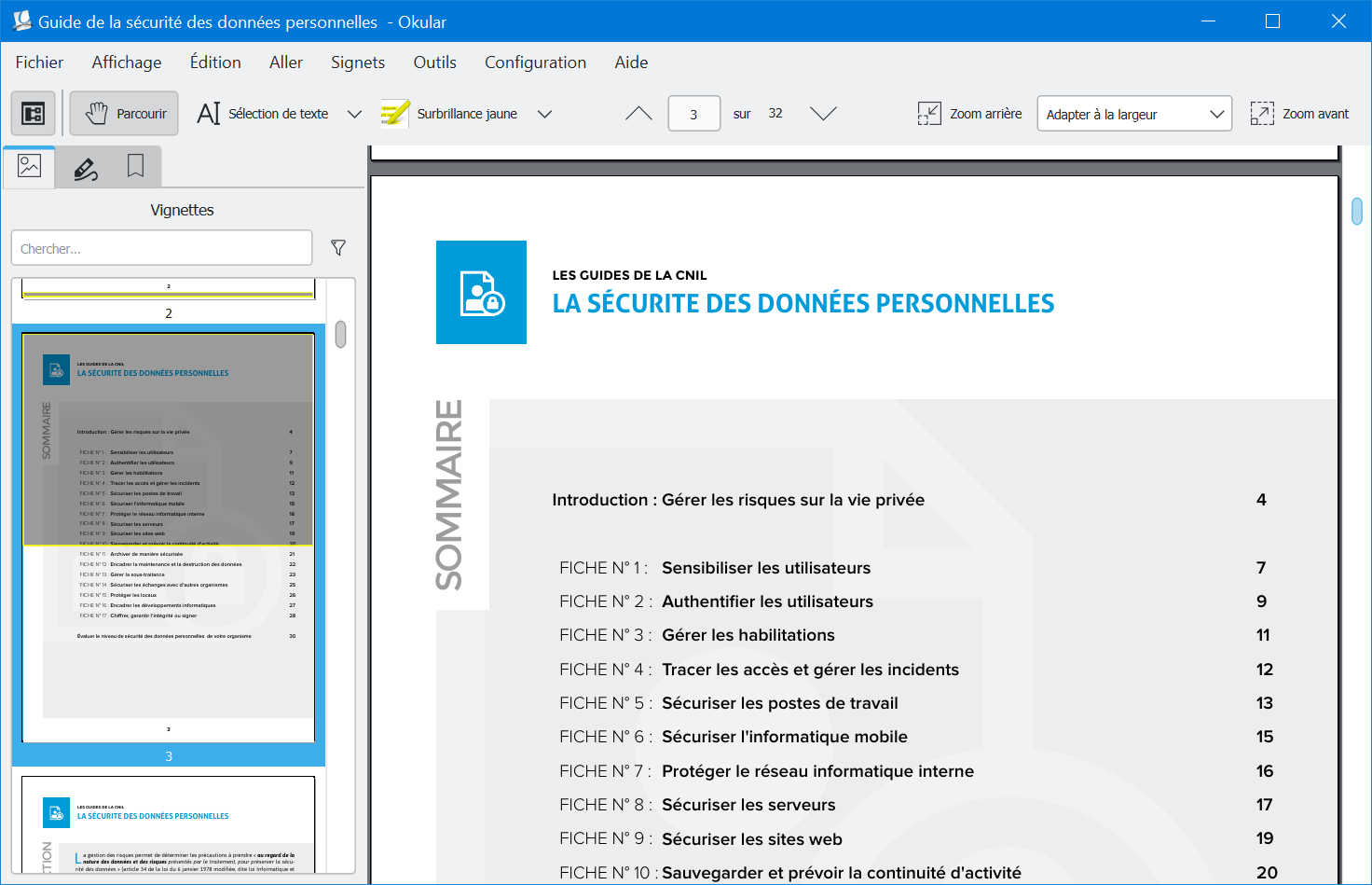Maximize the Okular window
The width and height of the screenshot is (1372, 885).
pos(1272,21)
